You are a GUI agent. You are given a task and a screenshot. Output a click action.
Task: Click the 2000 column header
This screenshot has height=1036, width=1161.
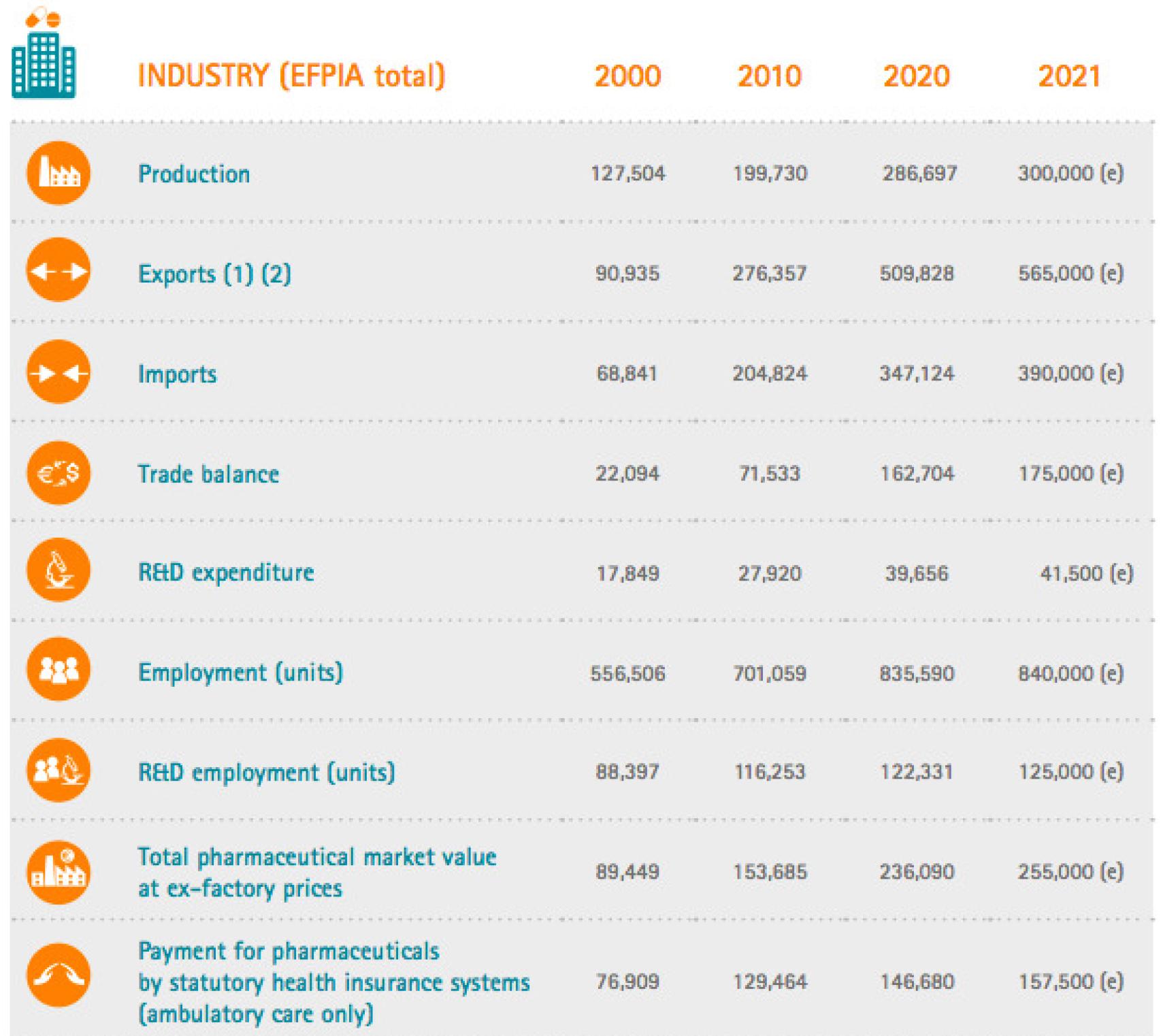(626, 76)
